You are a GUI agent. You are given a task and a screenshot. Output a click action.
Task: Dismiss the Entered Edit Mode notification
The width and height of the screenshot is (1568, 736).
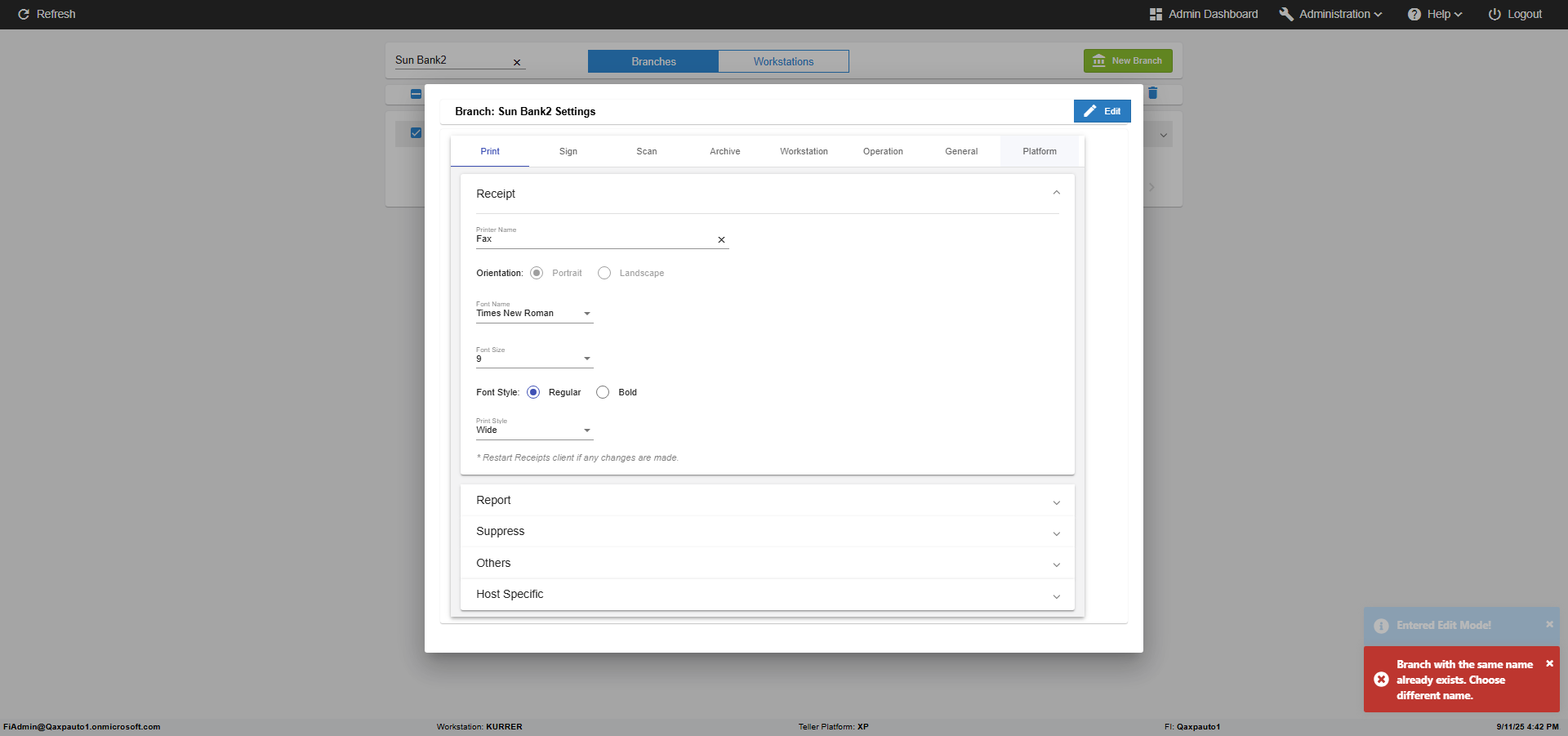[1549, 624]
